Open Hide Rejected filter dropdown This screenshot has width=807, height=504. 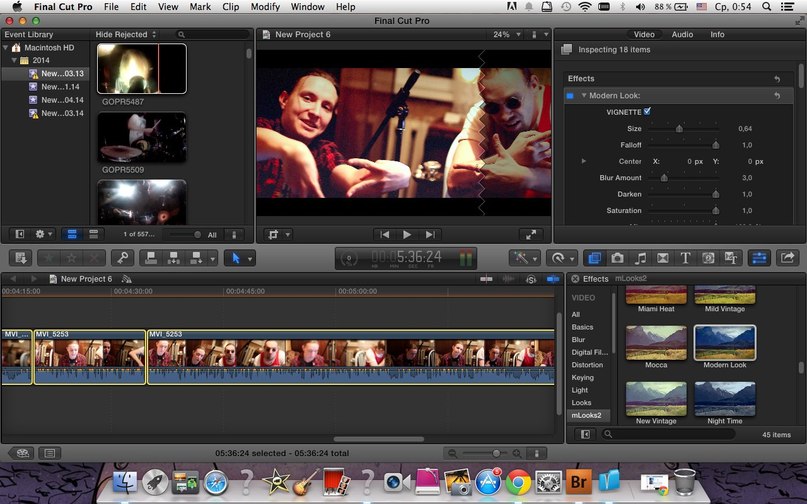click(x=126, y=34)
